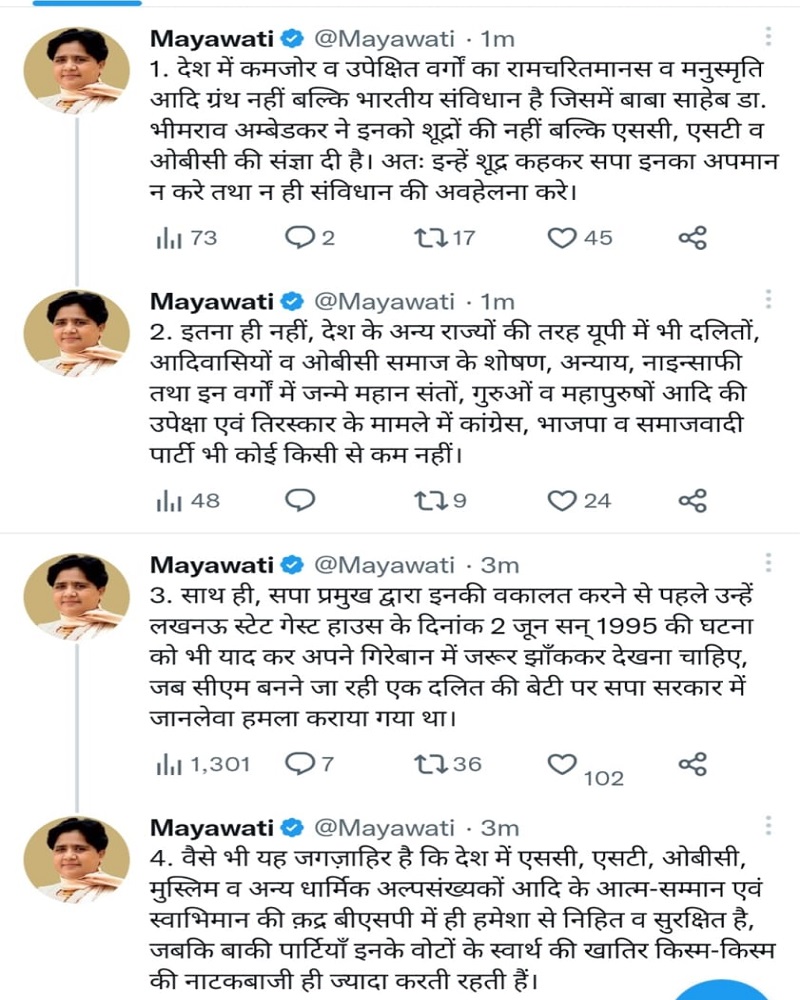Like the third tweet with 102 likes
Screen dimensions: 800x1000
[x=564, y=766]
